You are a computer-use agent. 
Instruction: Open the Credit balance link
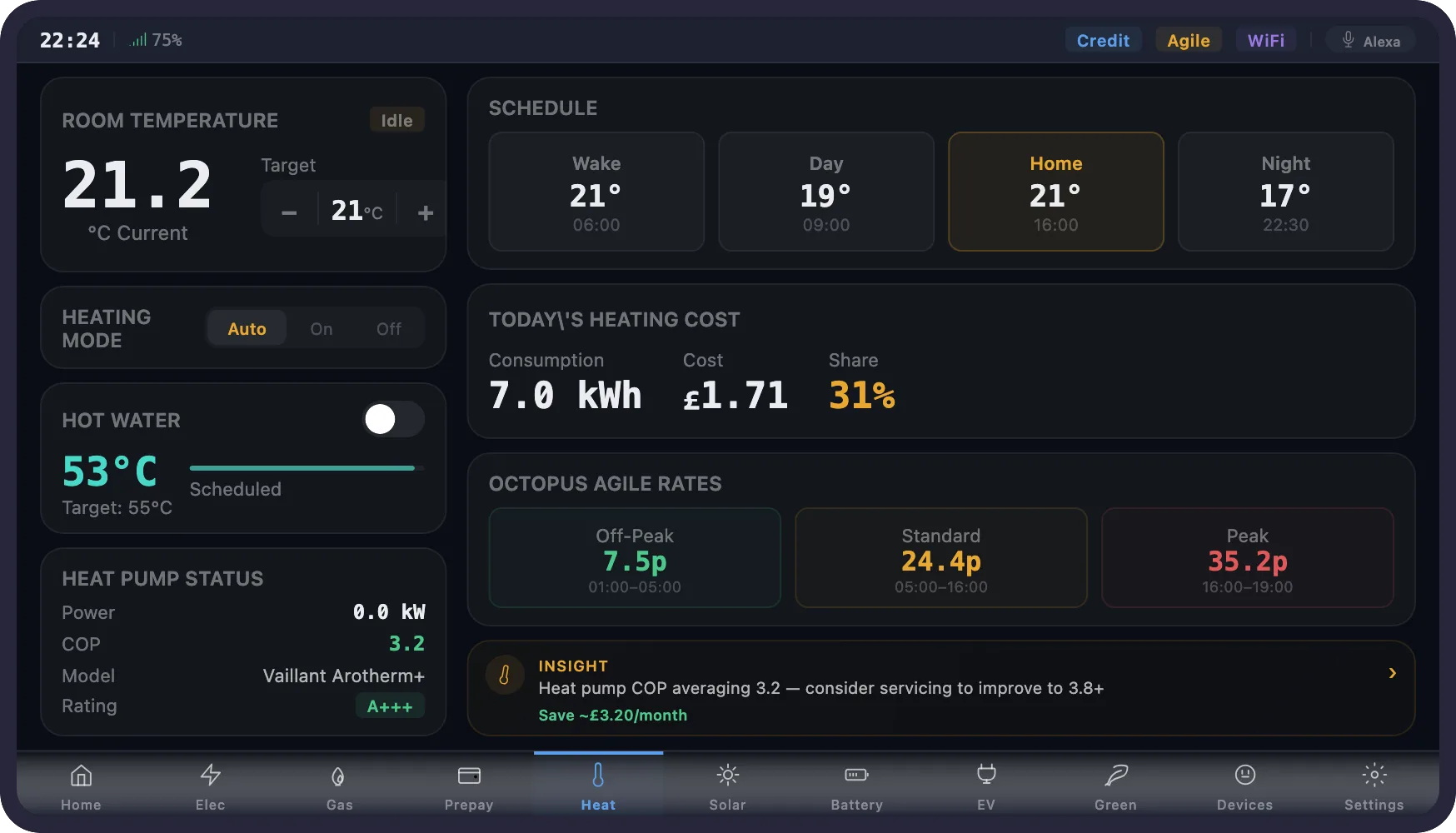point(1103,39)
